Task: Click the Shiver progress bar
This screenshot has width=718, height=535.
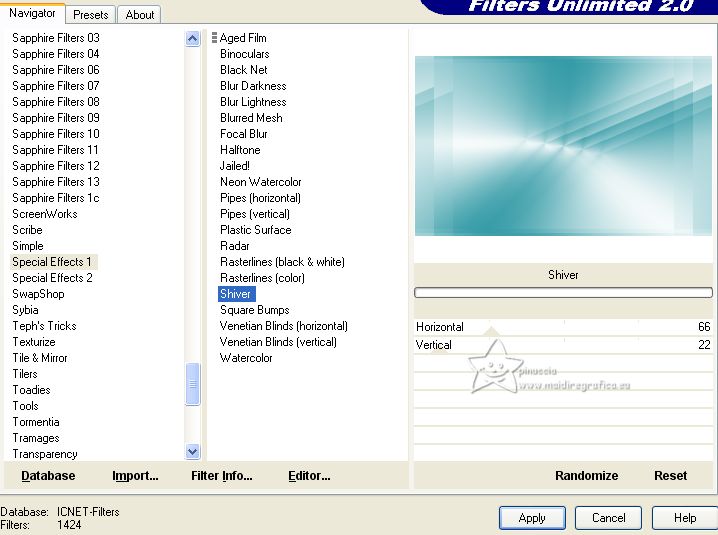Action: pyautogui.click(x=563, y=293)
